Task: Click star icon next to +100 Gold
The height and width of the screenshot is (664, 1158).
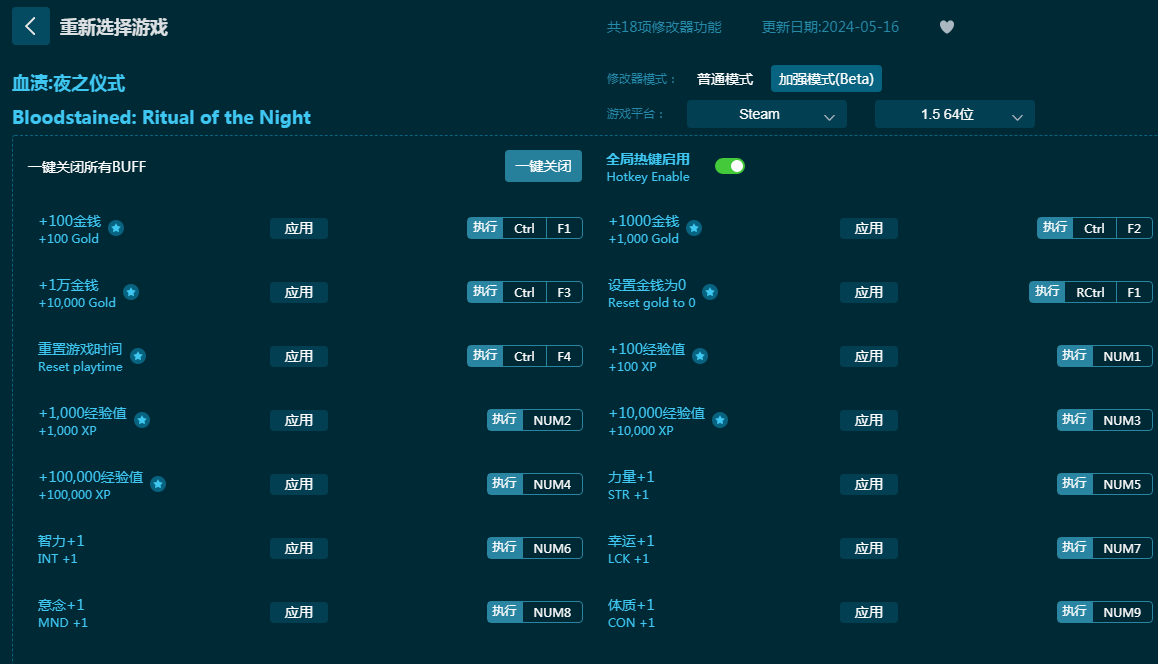Action: pyautogui.click(x=116, y=228)
